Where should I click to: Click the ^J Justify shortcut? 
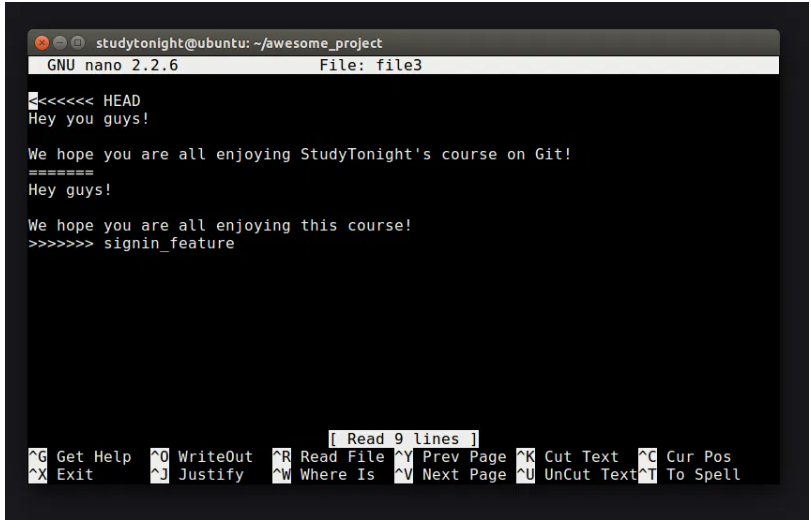197,475
